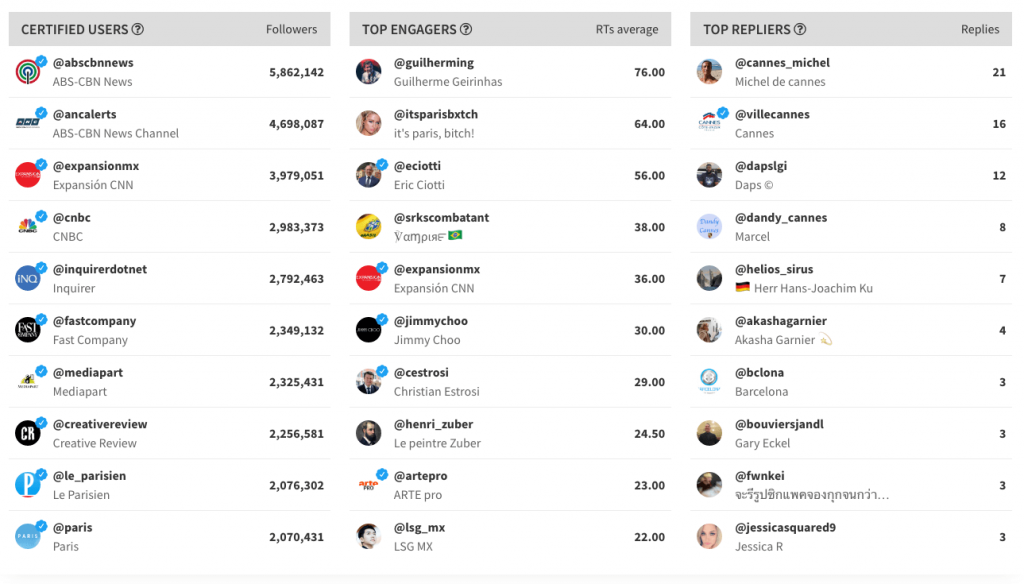1024x584 pixels.
Task: Click the Le Parisien P logo avatar
Action: point(28,485)
